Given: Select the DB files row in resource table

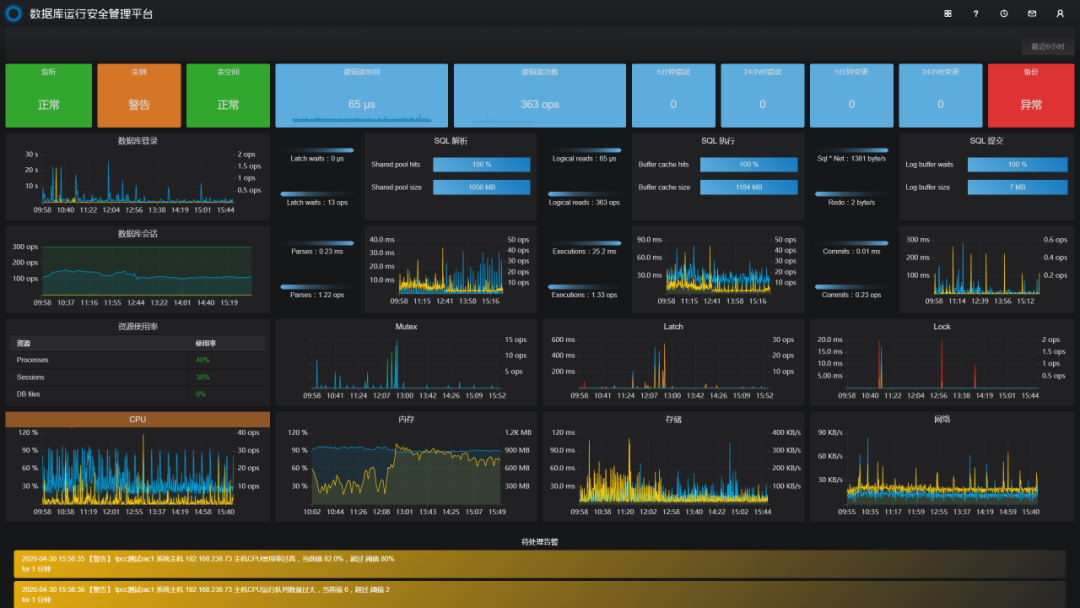Looking at the screenshot, I should tap(138, 395).
